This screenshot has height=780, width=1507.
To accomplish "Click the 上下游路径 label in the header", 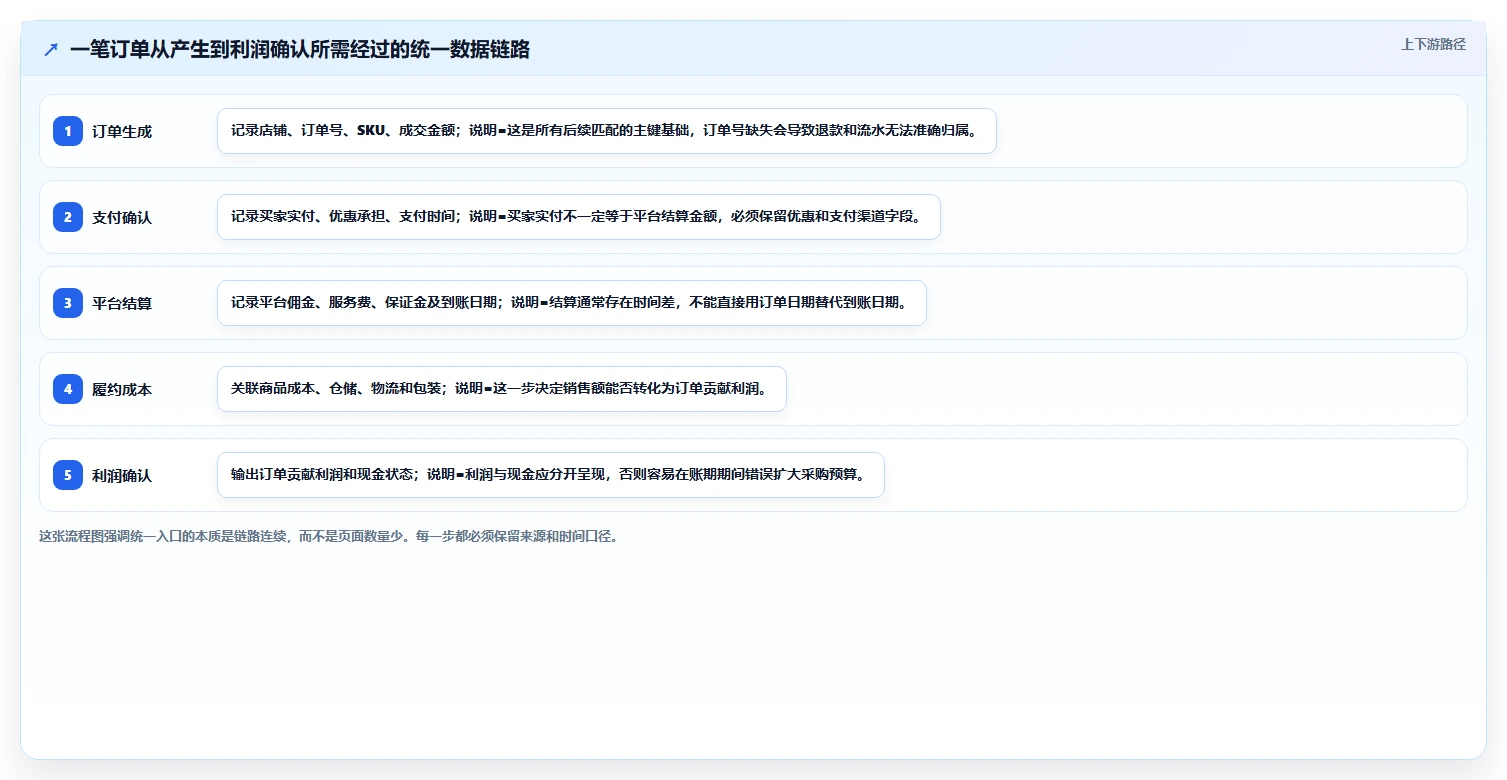I will [1433, 44].
